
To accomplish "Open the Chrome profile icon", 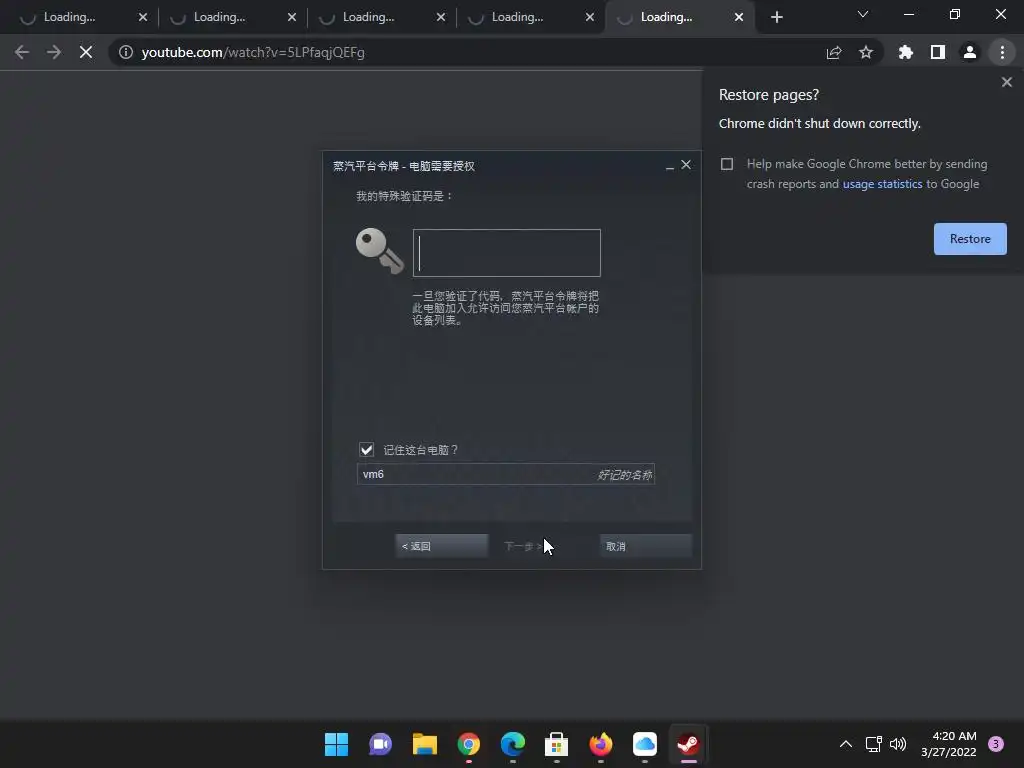I will 969,52.
